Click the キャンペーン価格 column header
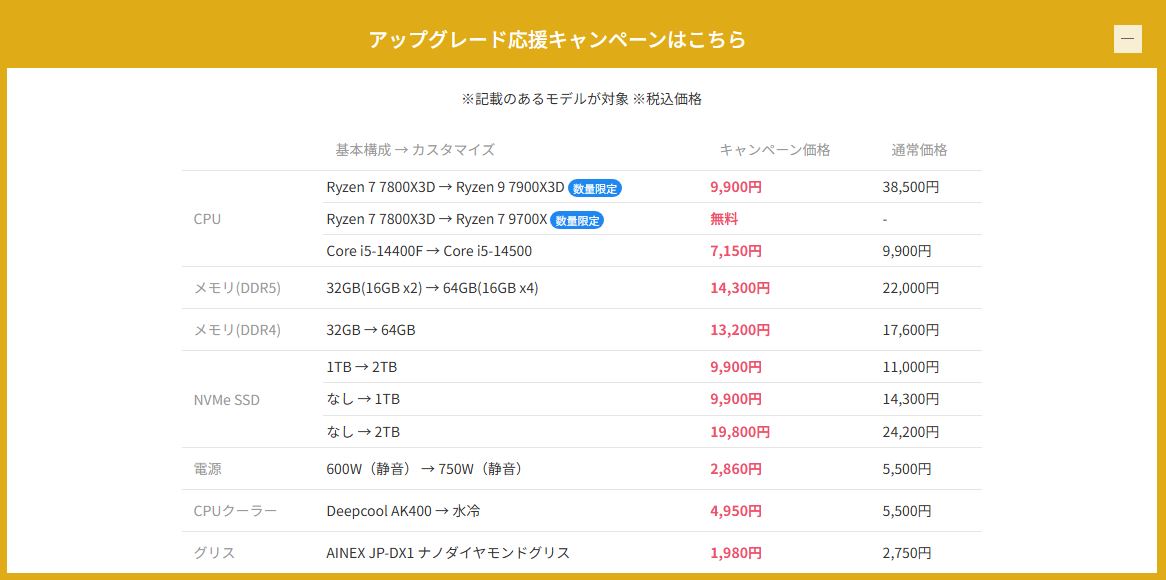 [x=775, y=150]
